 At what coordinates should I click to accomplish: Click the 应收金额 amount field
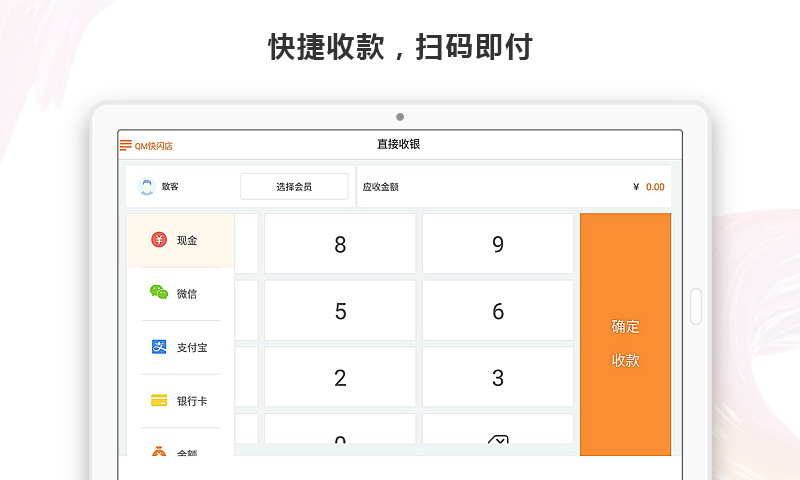pyautogui.click(x=514, y=187)
